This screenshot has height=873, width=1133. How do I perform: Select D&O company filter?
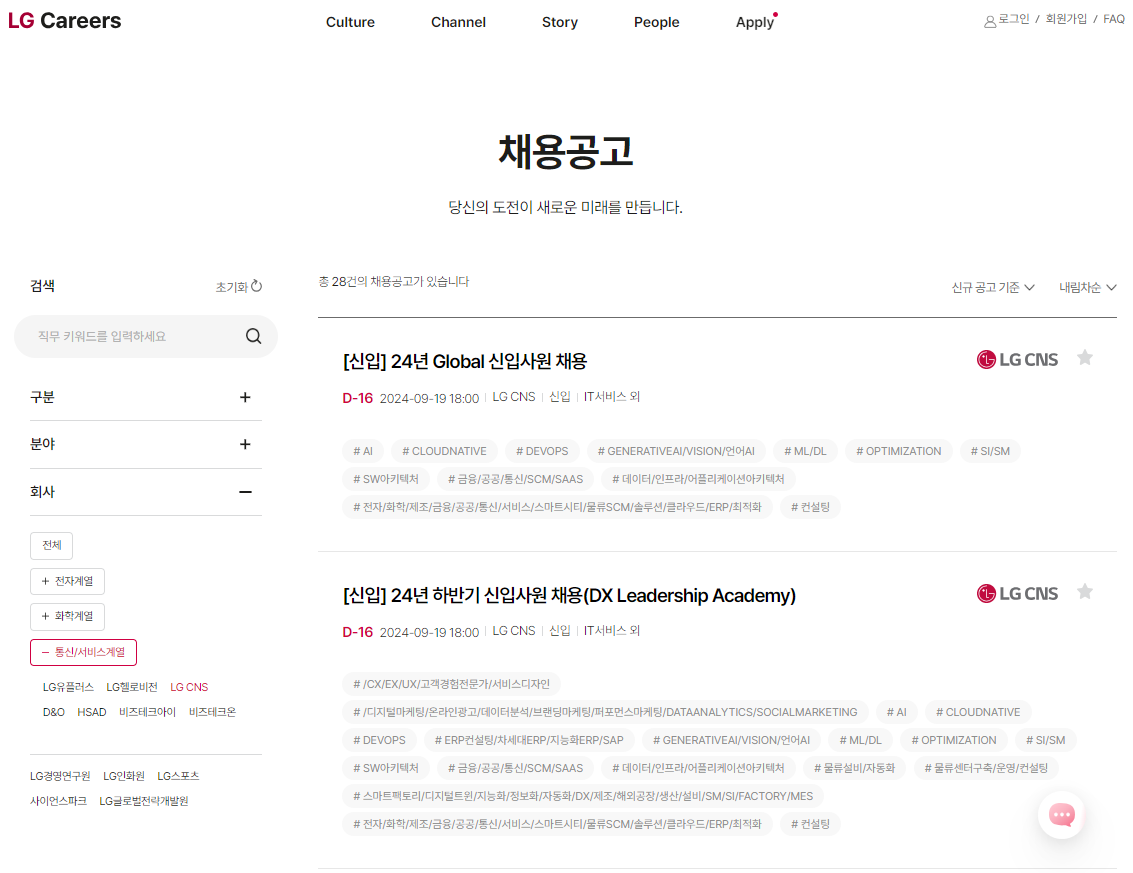pyautogui.click(x=53, y=713)
